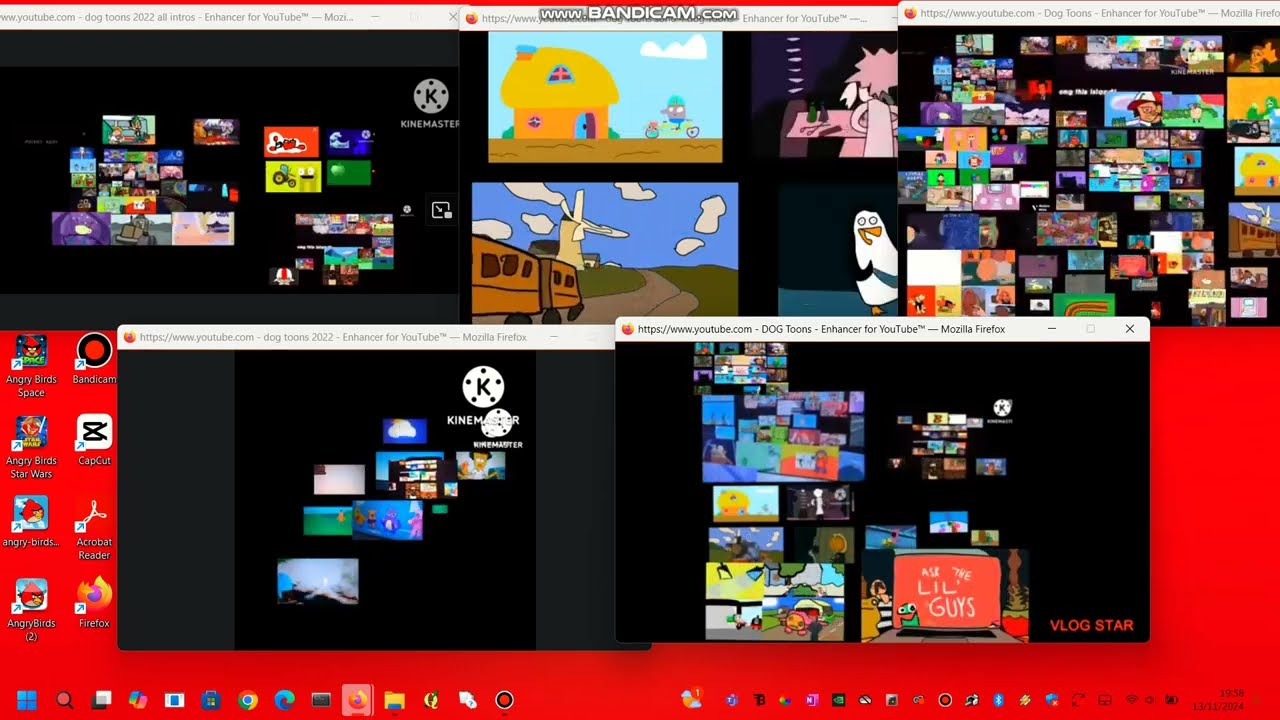The height and width of the screenshot is (720, 1280).
Task: Click the 'Dog Toons' top-right window title bar
Action: tap(1089, 14)
